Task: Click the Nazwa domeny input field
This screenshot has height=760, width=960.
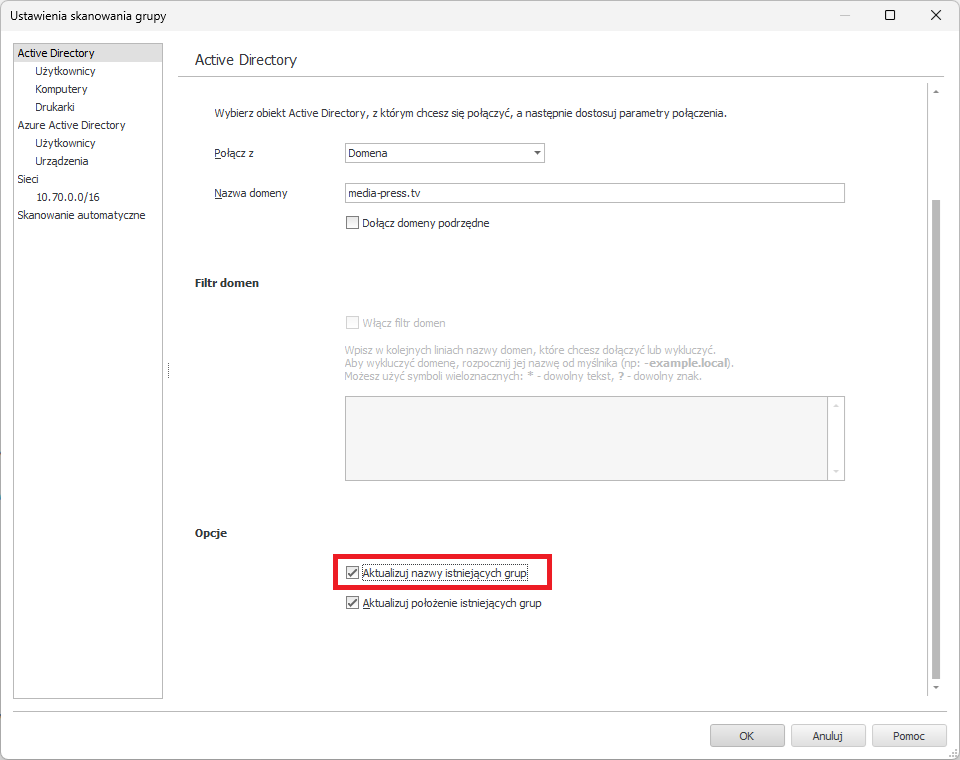Action: click(x=594, y=193)
